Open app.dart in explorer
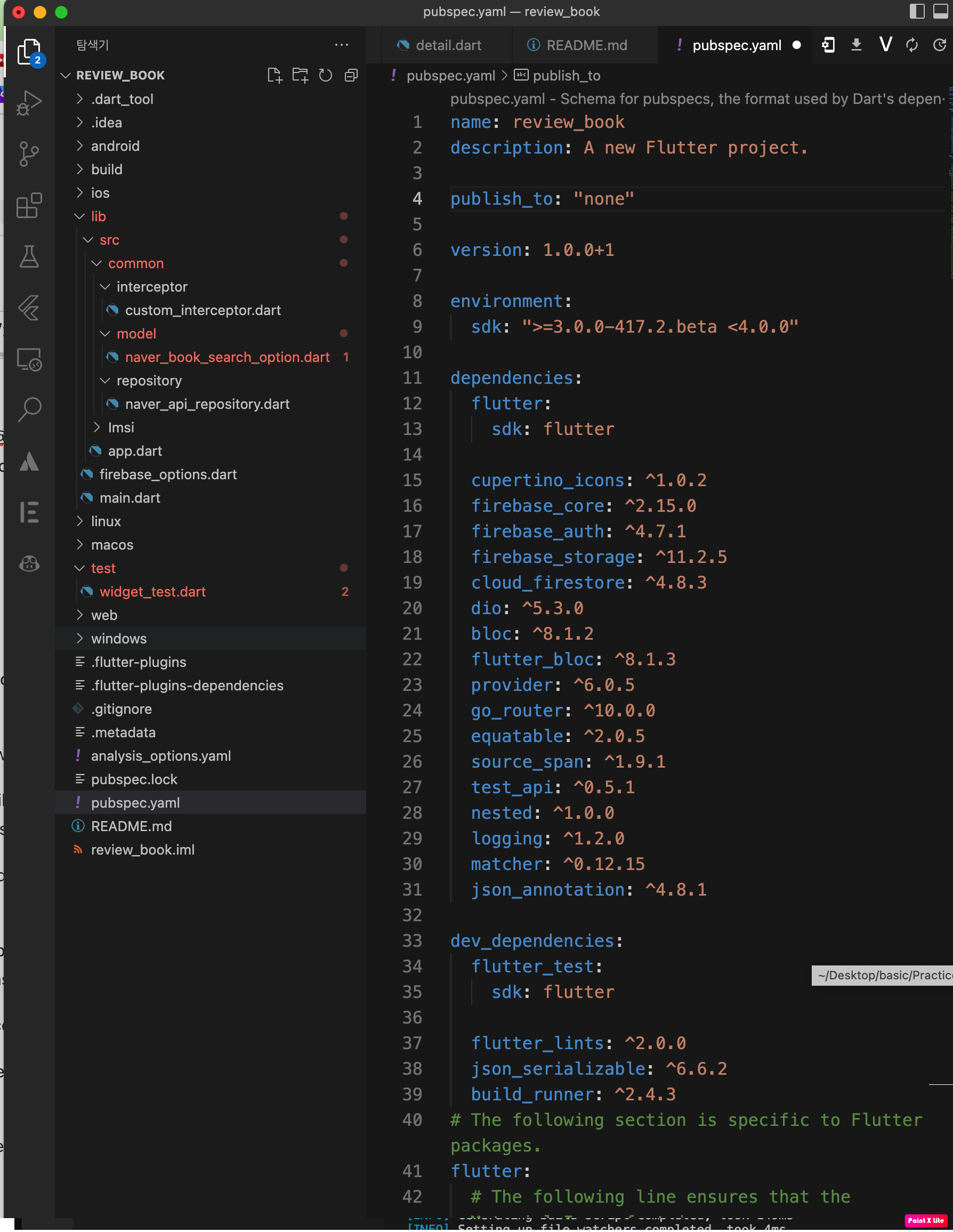 coord(211,450)
